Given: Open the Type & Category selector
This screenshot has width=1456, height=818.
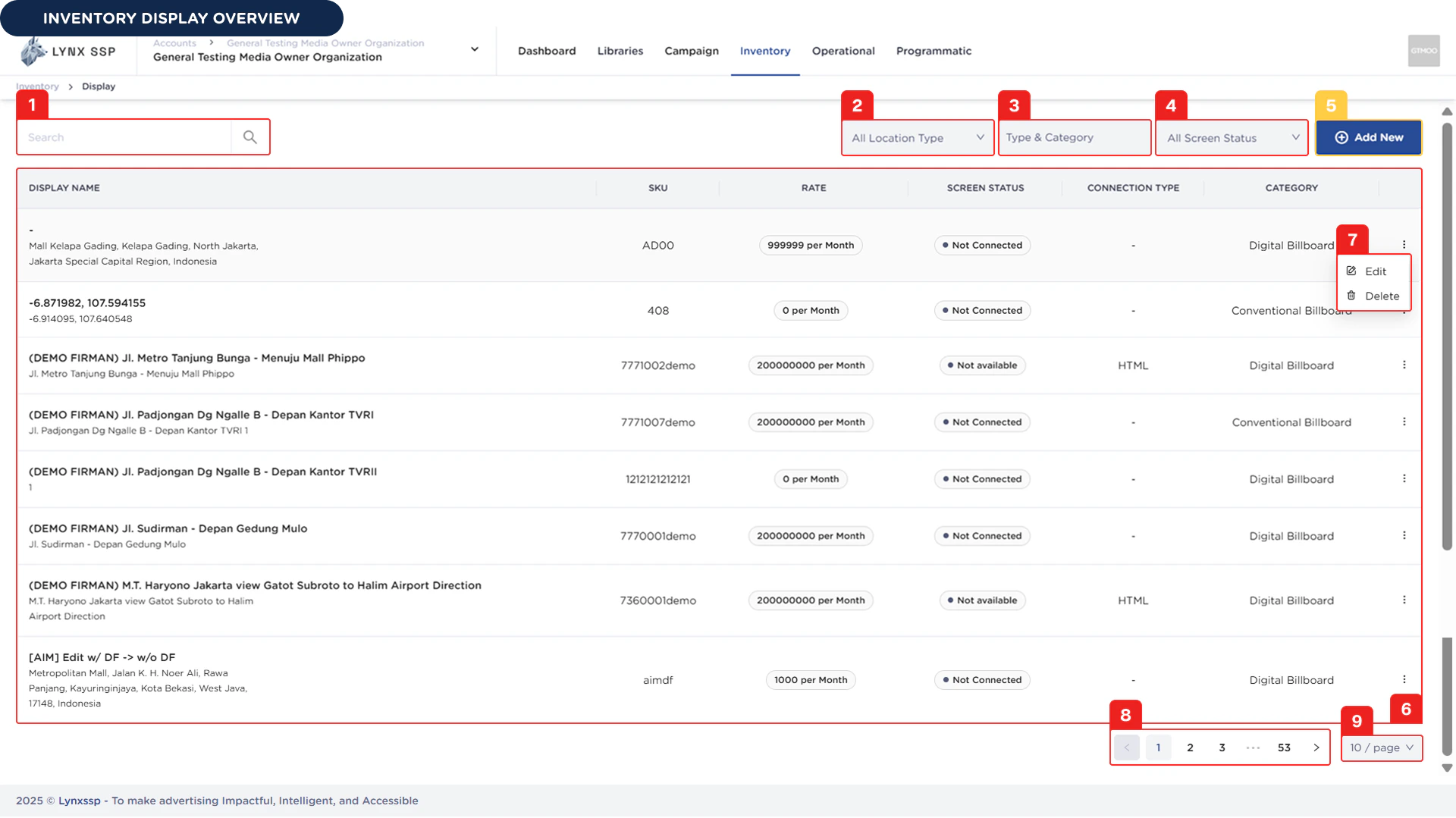Looking at the screenshot, I should [1075, 137].
